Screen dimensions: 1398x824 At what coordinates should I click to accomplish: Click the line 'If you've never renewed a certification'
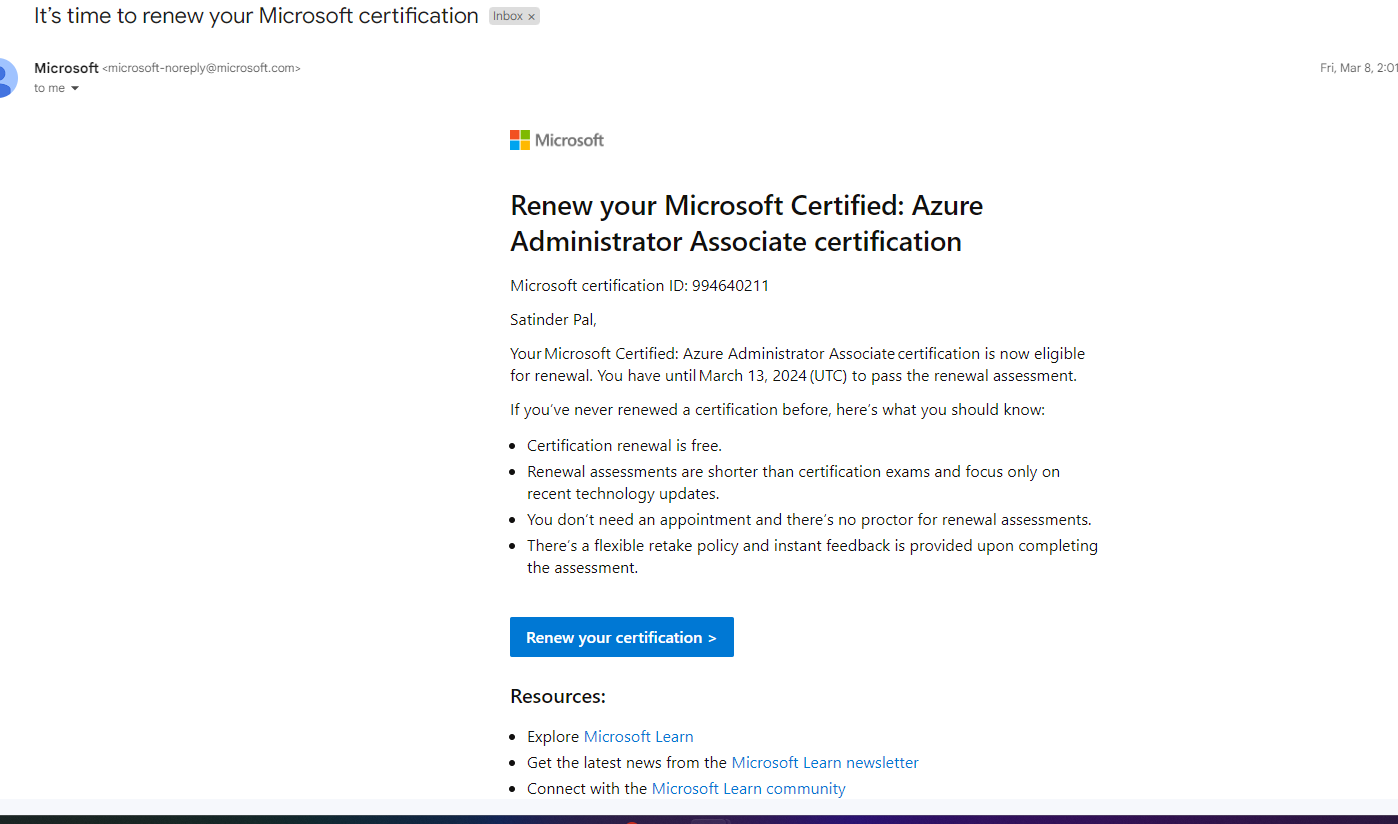(777, 410)
